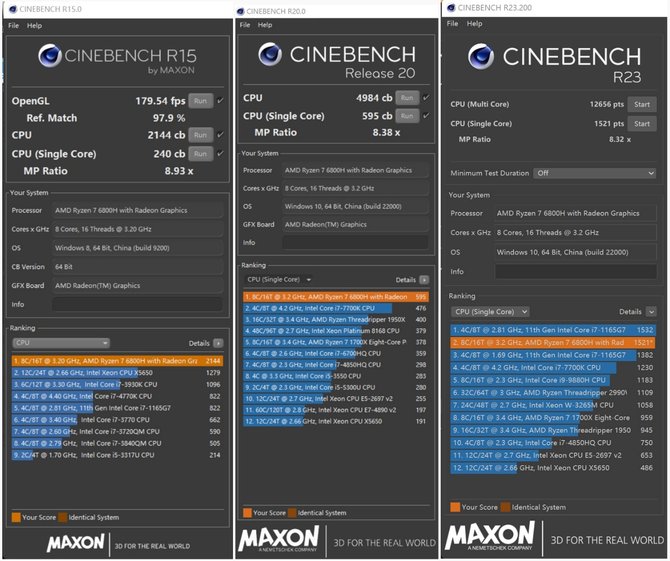Start CPU (Multi Core) test in R23

click(642, 104)
